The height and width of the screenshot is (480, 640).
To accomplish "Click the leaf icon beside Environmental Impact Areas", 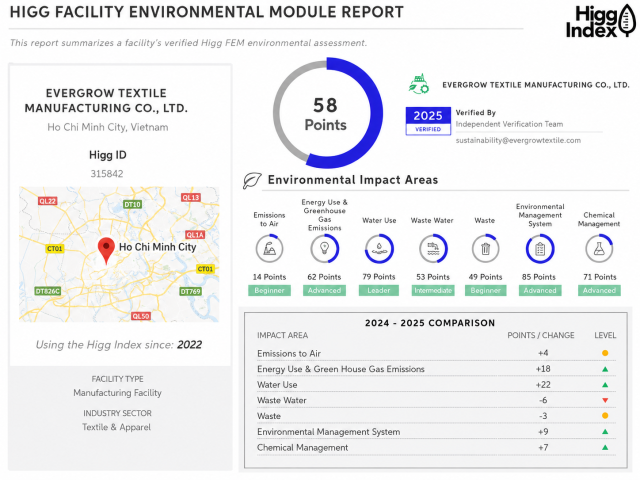I will point(252,180).
